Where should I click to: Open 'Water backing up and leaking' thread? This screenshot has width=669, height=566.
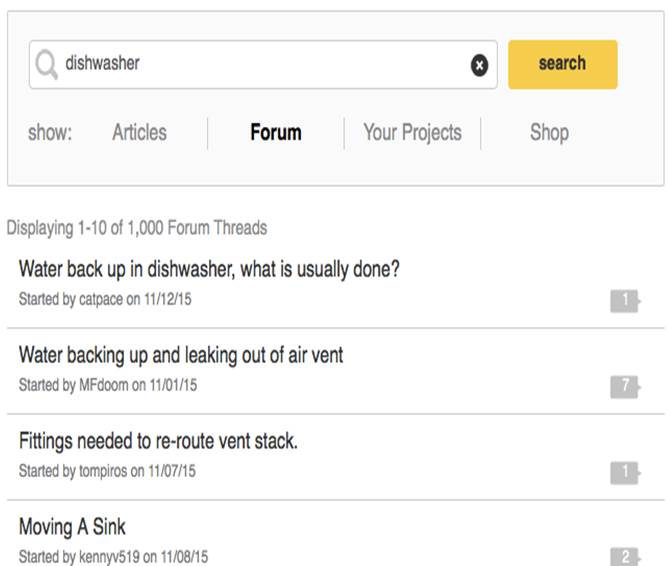click(x=181, y=355)
